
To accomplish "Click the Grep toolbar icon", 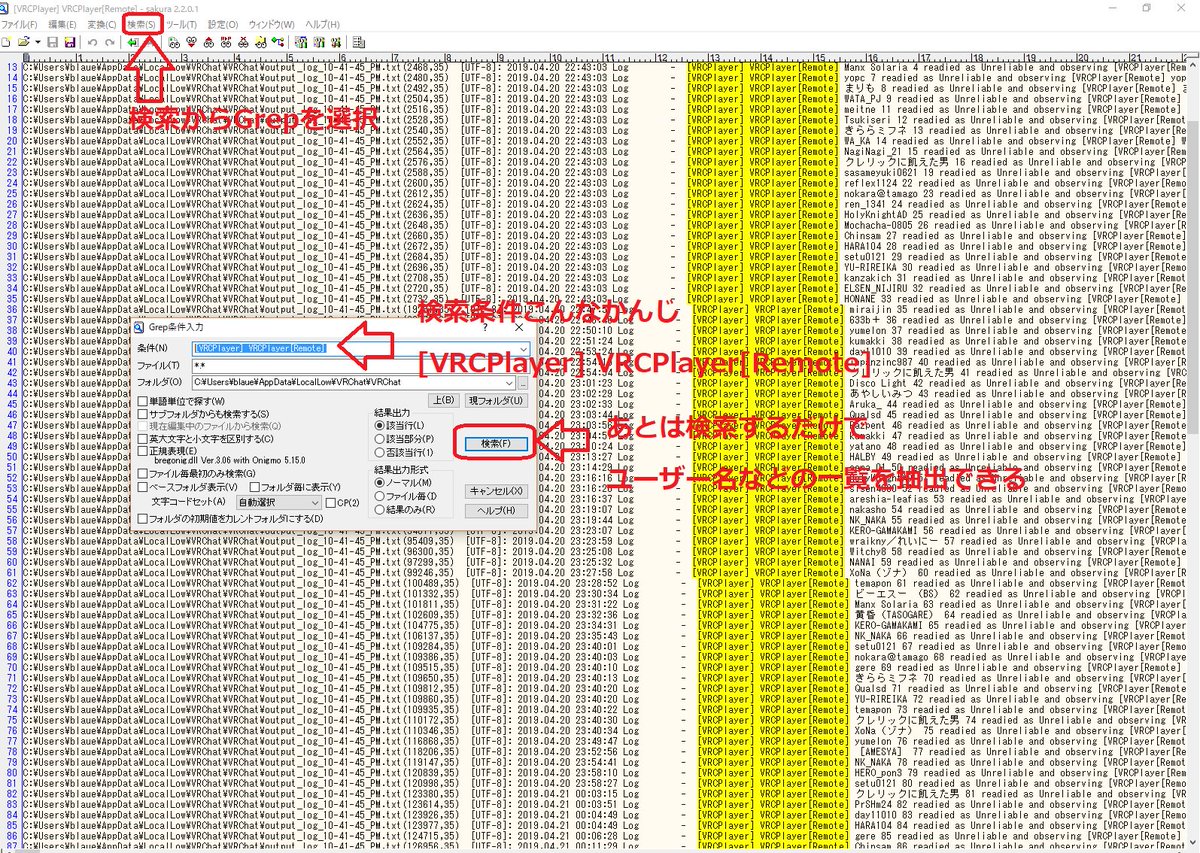I will [260, 42].
